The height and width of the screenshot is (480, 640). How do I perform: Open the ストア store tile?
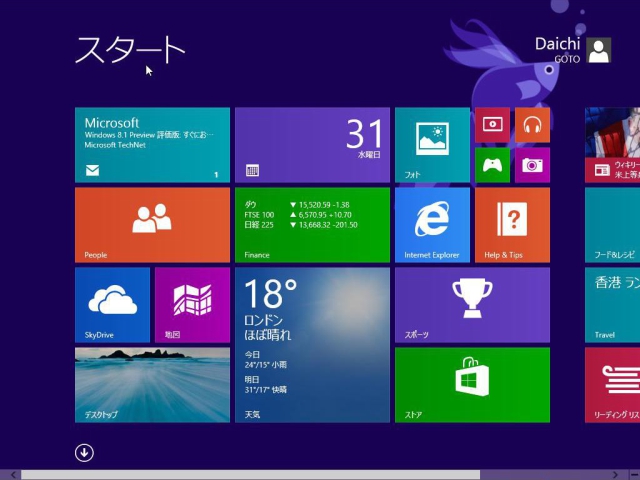tap(472, 385)
